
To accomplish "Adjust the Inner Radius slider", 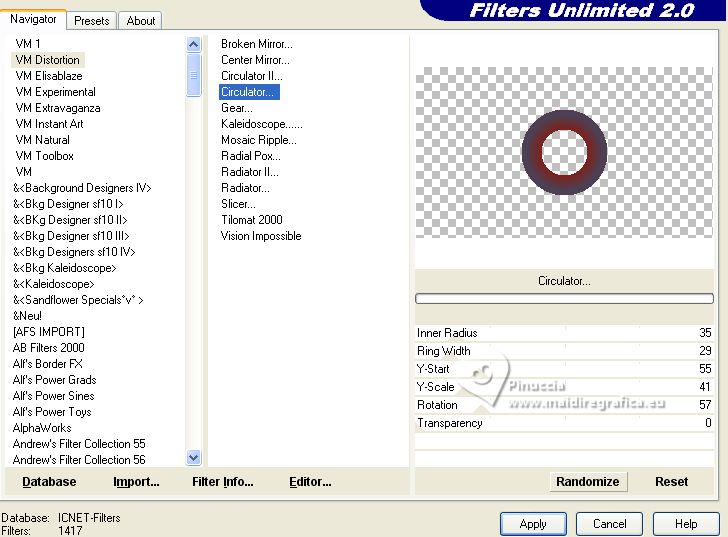I will 564,333.
